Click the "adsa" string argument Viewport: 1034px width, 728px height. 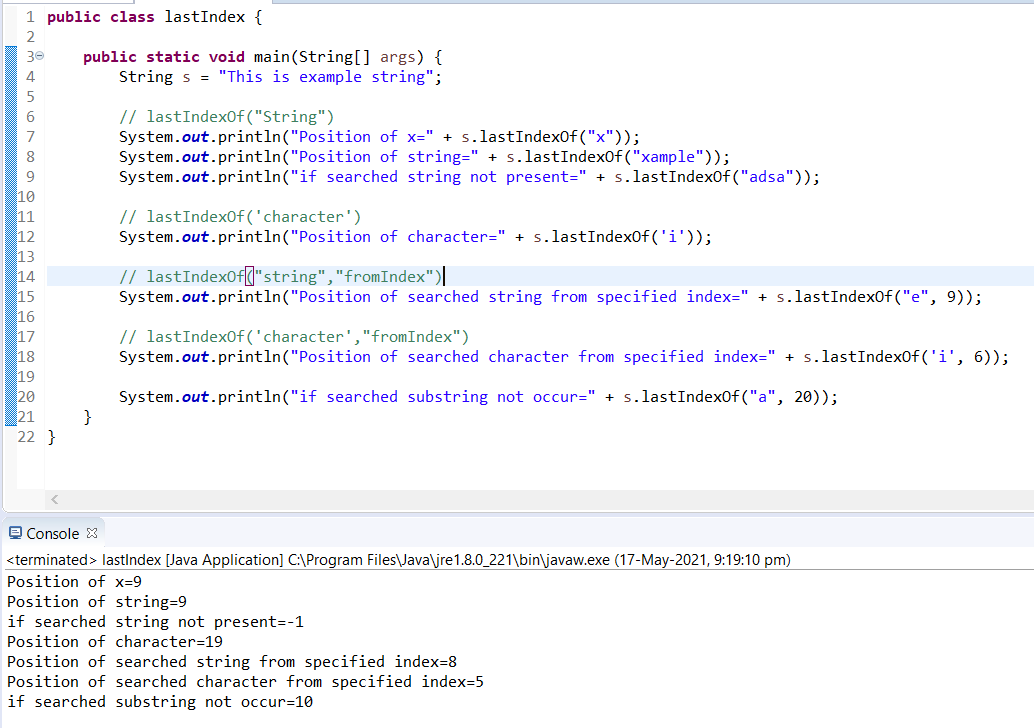(x=767, y=177)
